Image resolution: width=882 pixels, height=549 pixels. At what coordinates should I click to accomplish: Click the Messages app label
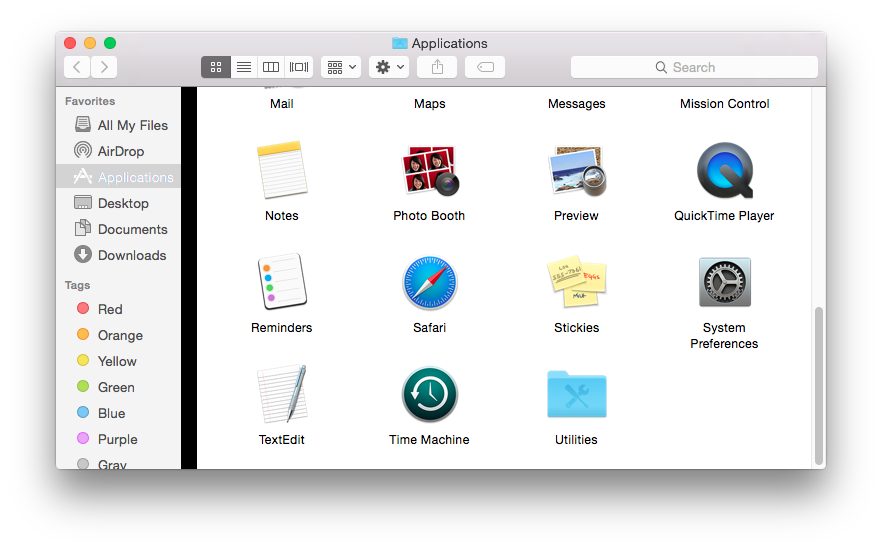point(577,104)
